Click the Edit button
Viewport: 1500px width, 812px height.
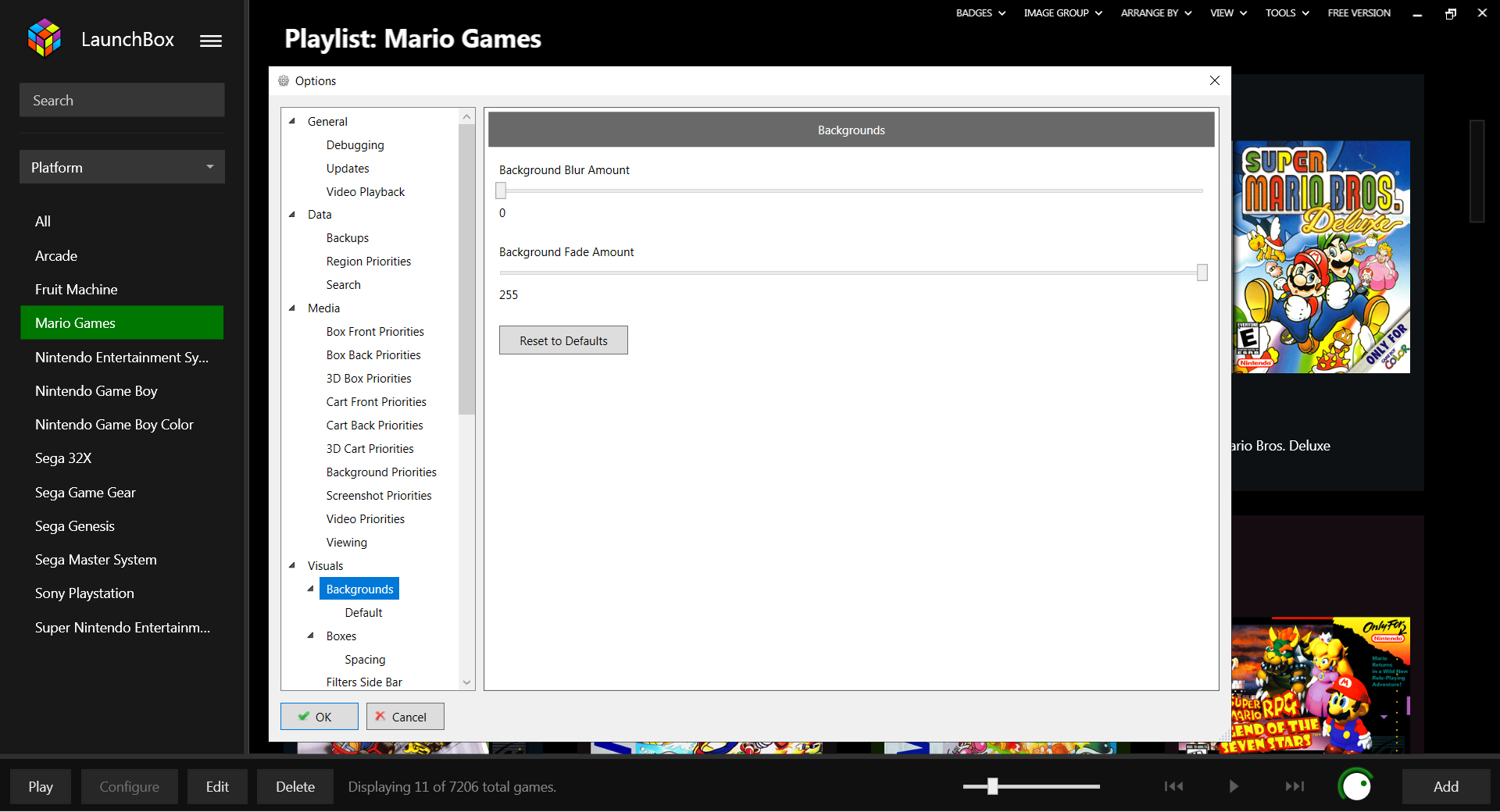click(217, 786)
